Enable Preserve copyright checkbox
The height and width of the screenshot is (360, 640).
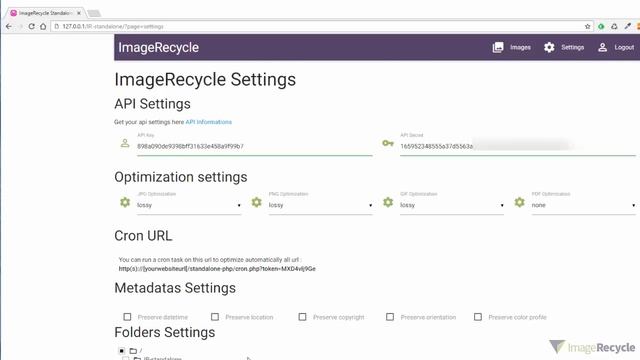click(302, 317)
